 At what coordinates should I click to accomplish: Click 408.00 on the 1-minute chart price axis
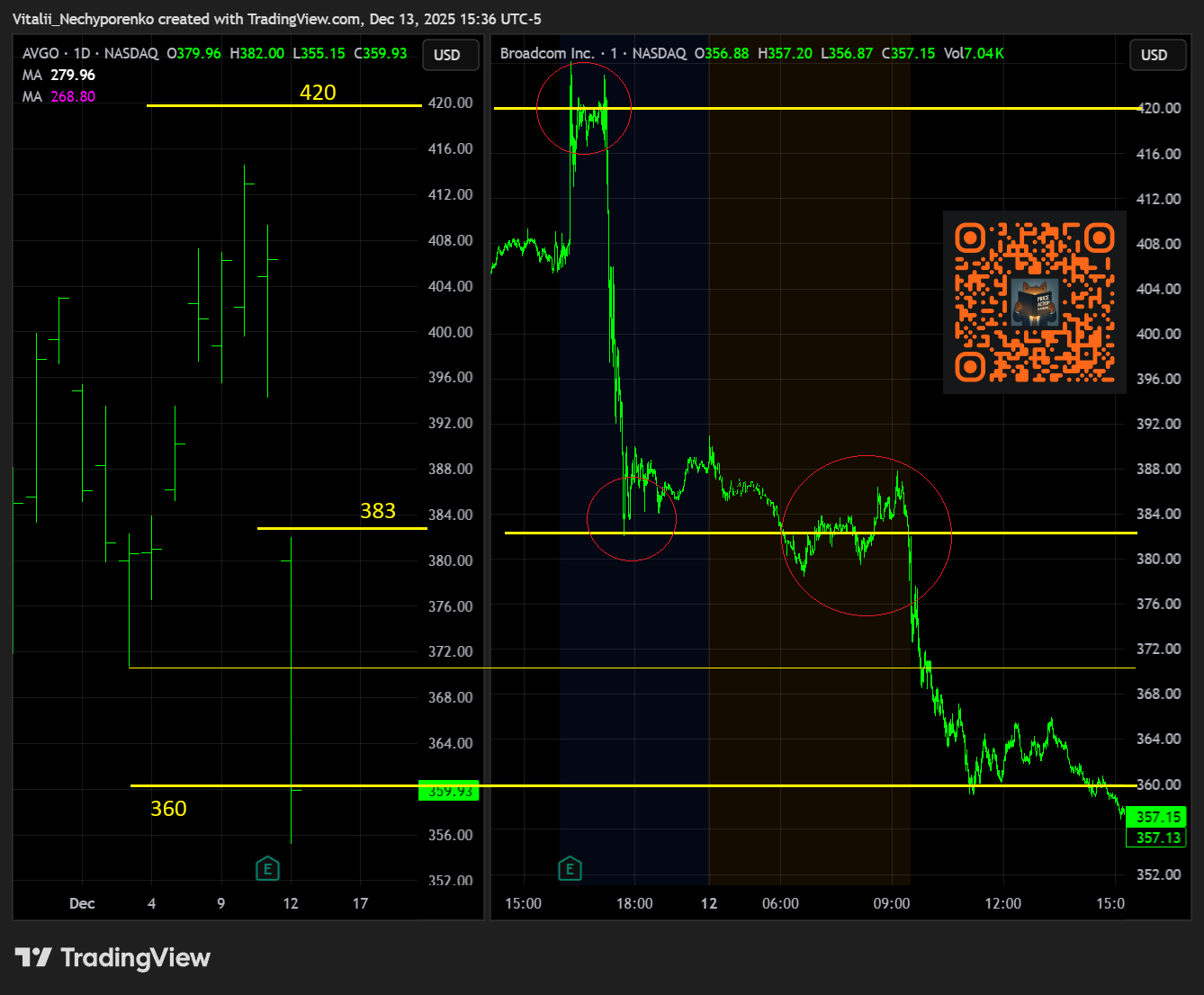pyautogui.click(x=1159, y=244)
